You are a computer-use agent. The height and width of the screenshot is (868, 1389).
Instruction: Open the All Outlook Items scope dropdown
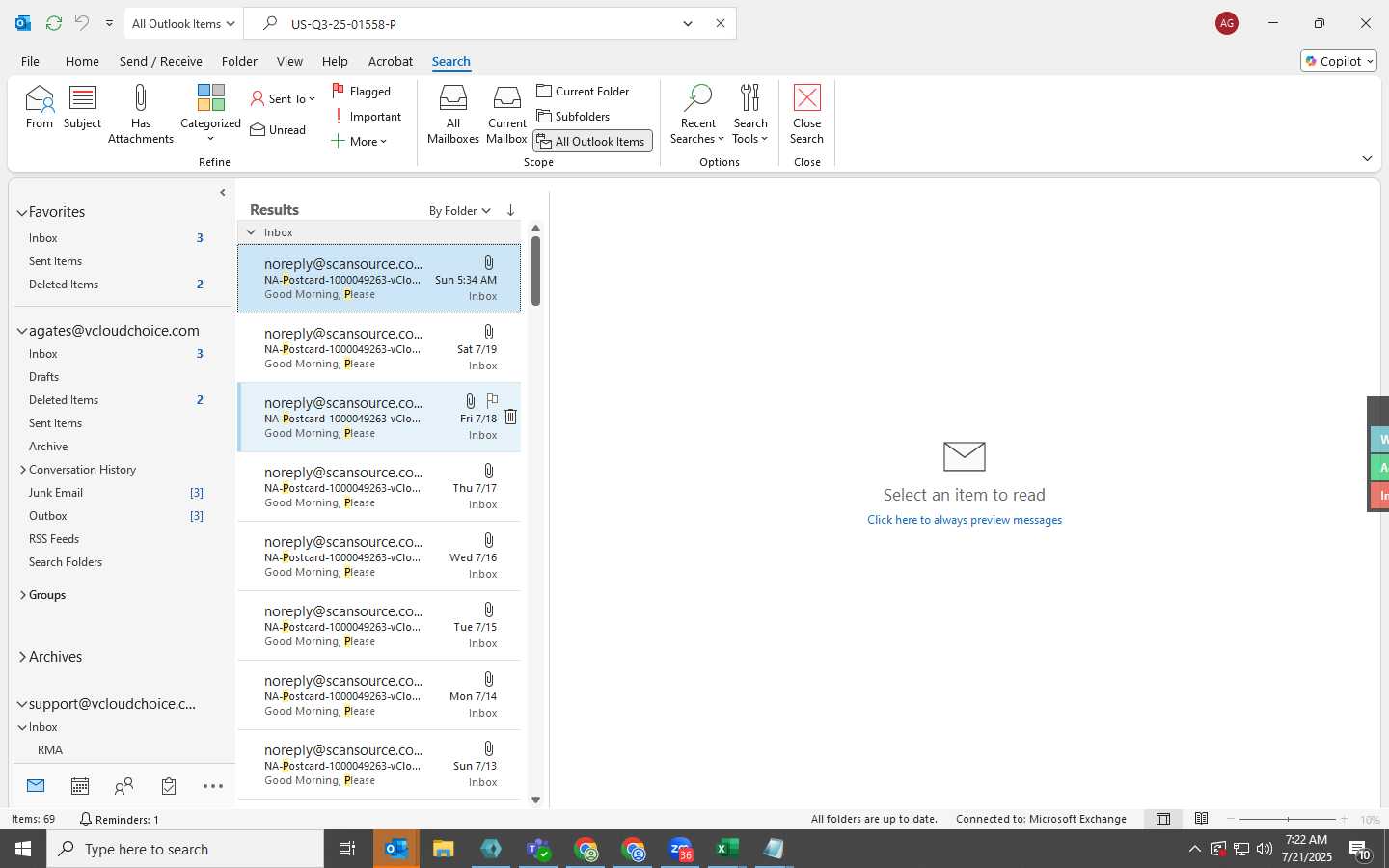point(182,23)
